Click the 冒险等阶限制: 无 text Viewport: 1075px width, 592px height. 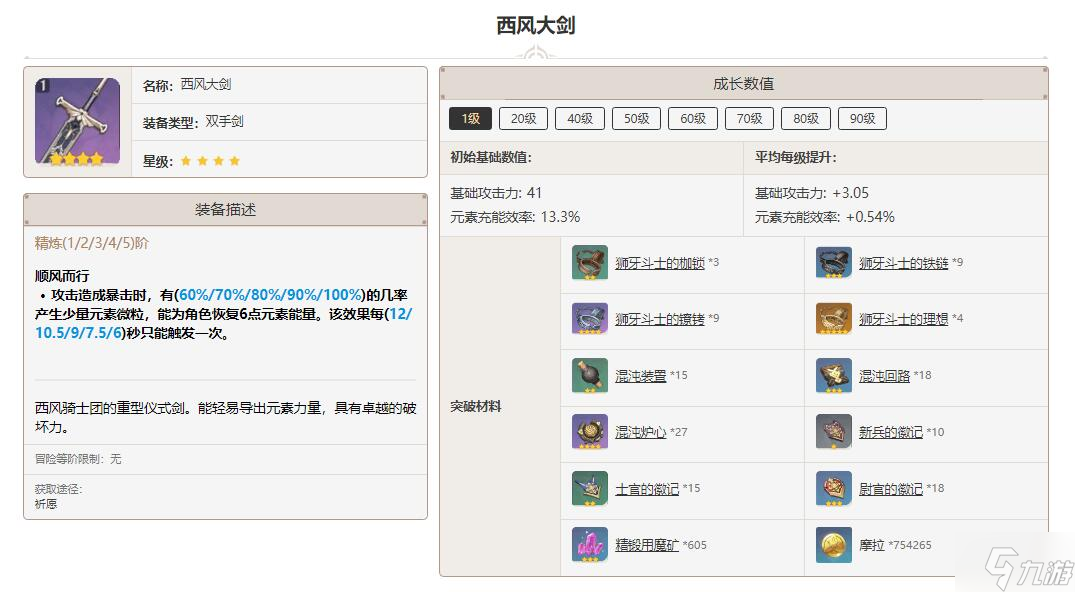coord(78,459)
